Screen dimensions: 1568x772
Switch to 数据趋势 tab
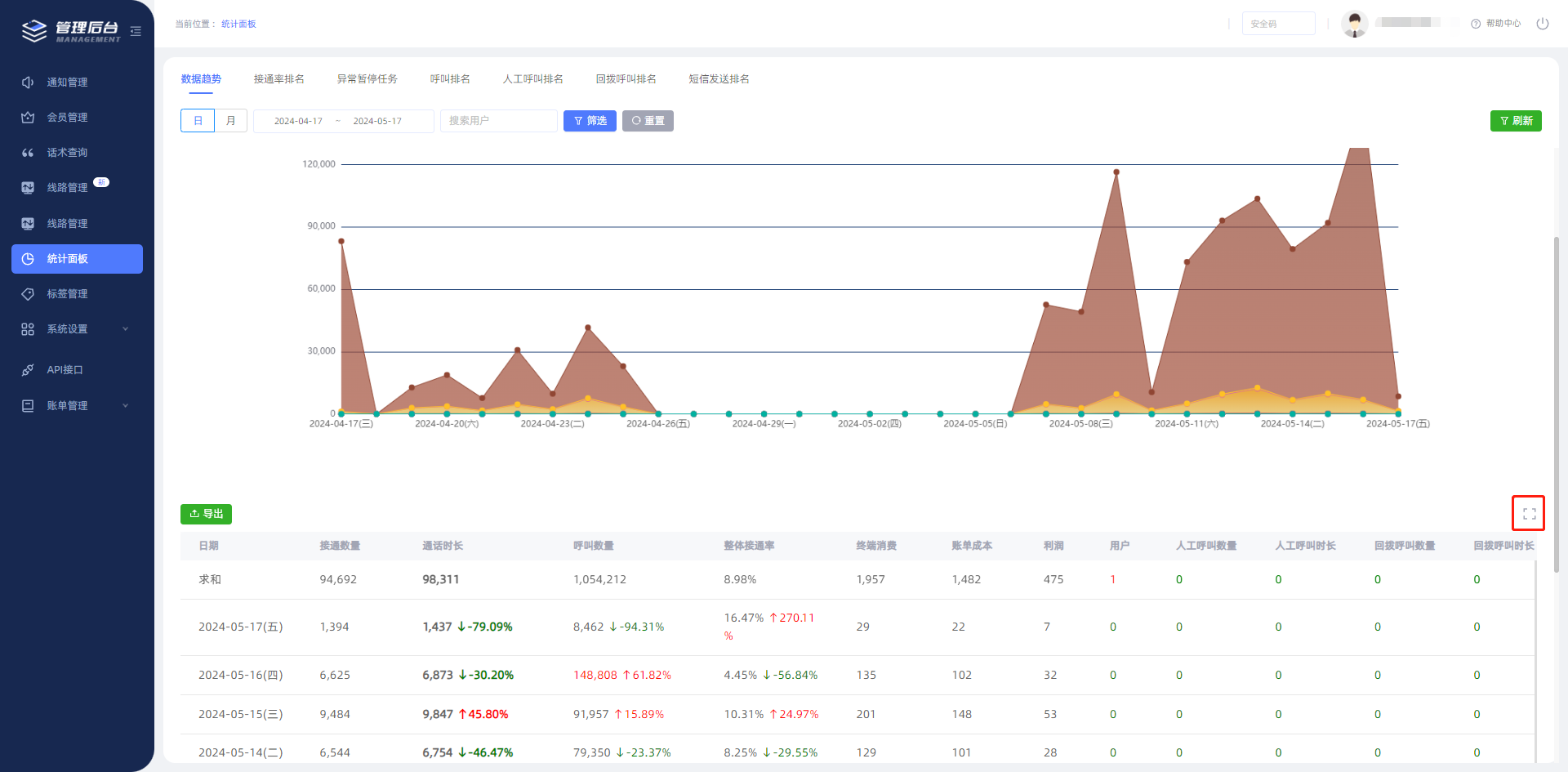[x=201, y=79]
